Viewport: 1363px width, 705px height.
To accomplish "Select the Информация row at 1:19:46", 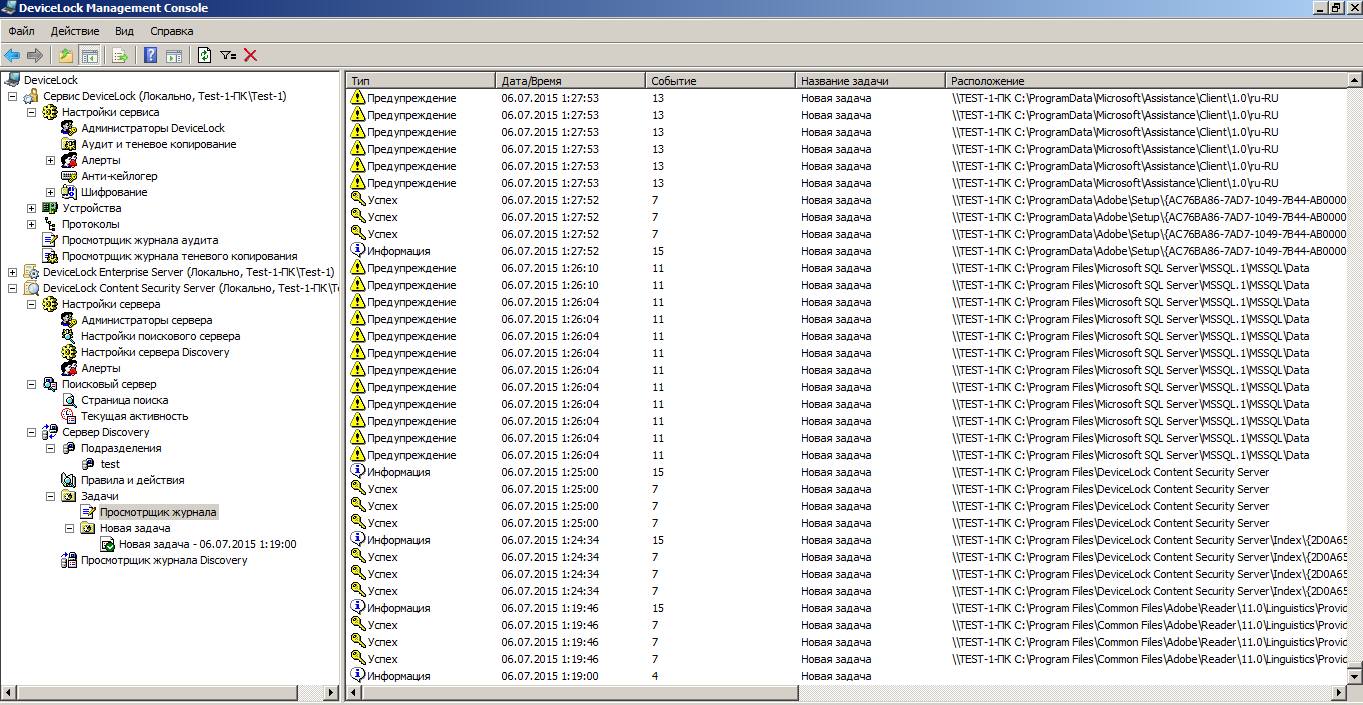I will click(847, 608).
